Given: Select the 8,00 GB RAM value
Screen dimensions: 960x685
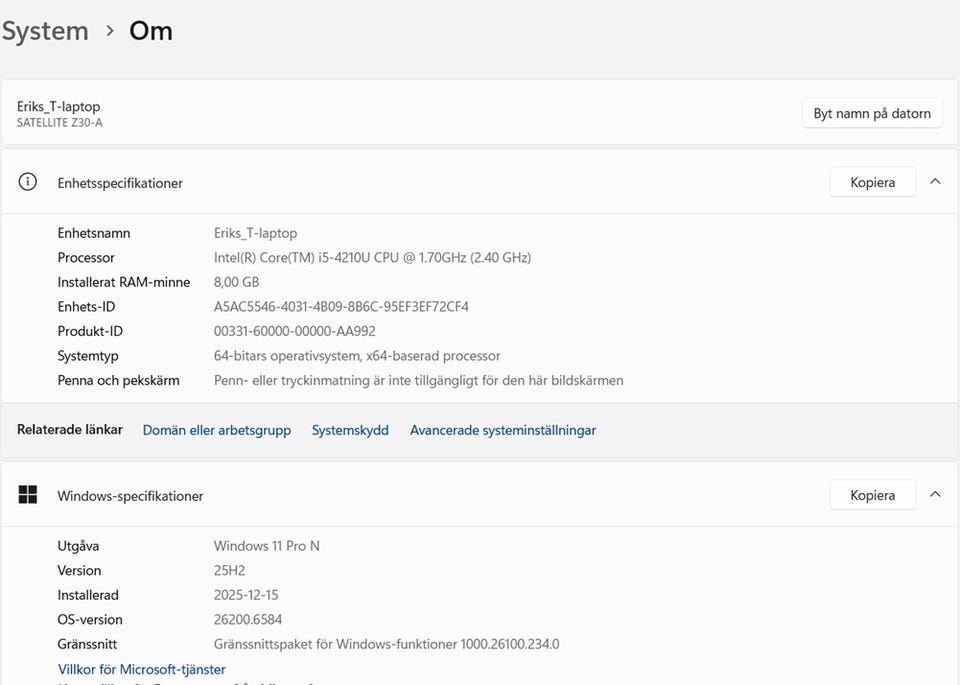Looking at the screenshot, I should click(236, 282).
